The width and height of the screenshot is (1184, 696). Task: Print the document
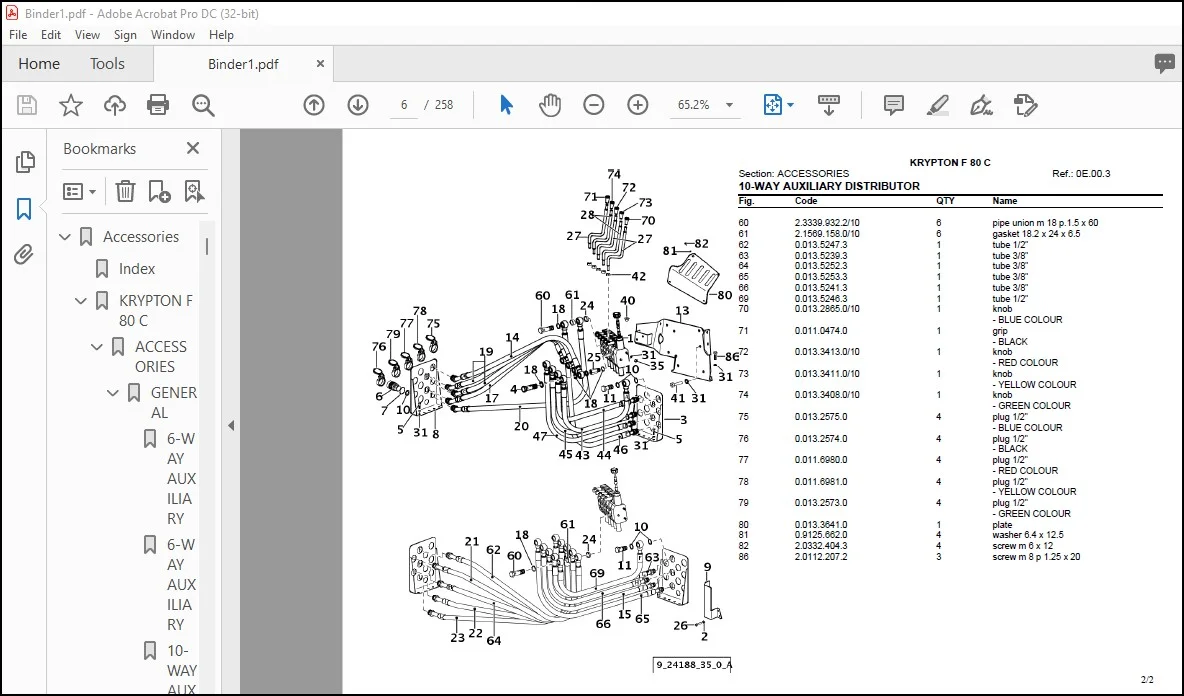tap(158, 105)
